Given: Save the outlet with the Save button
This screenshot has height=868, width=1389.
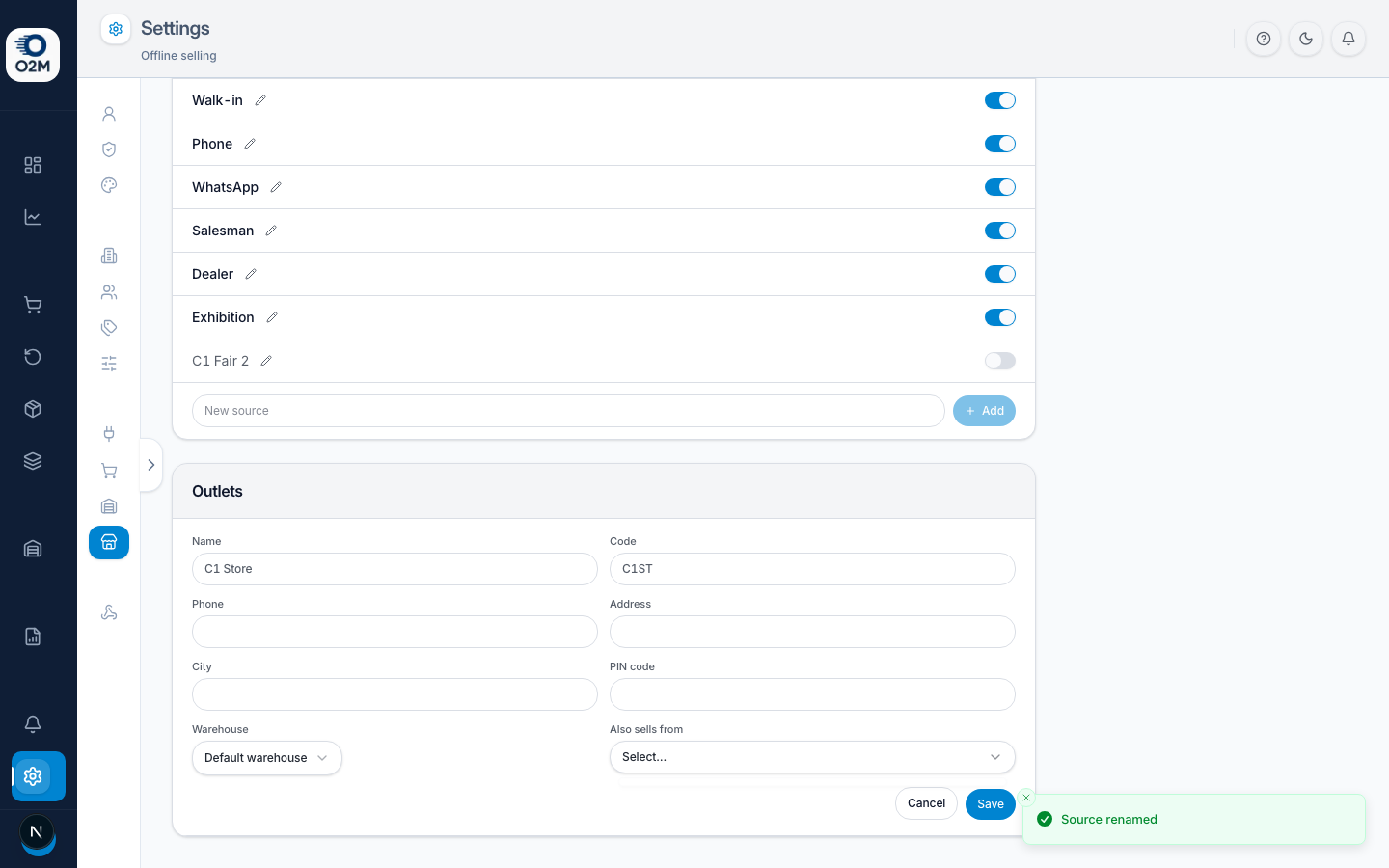Looking at the screenshot, I should coord(991,804).
